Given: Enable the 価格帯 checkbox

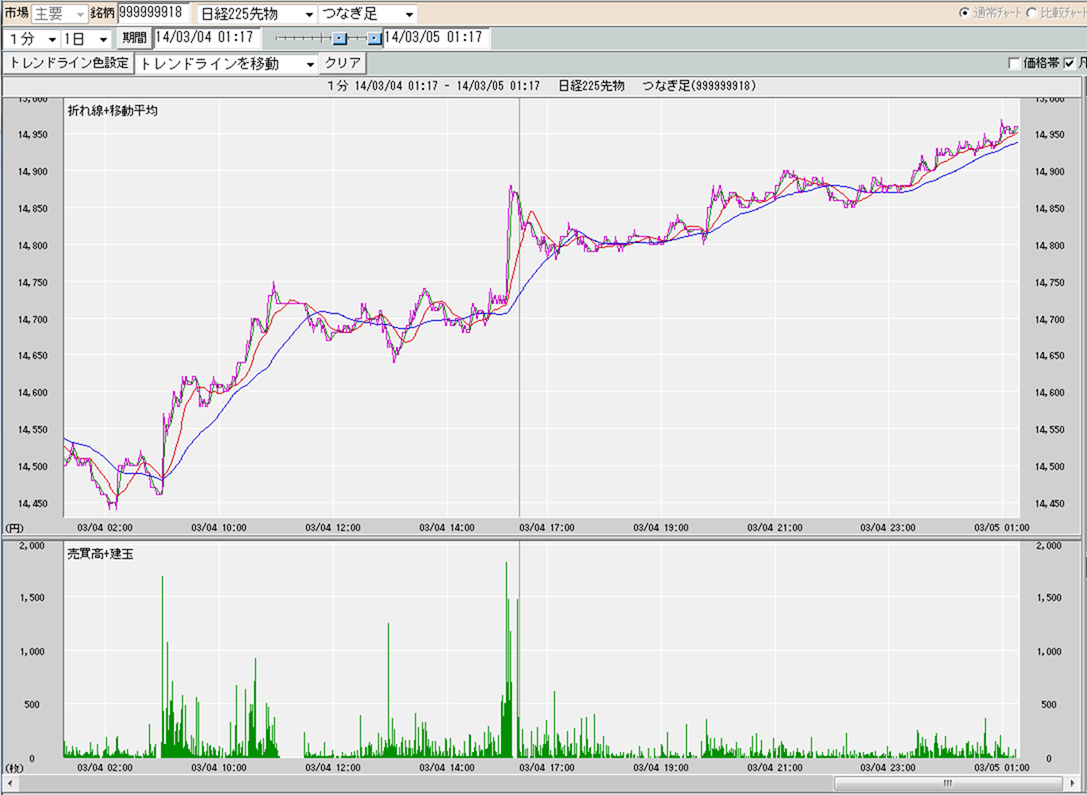Looking at the screenshot, I should tap(1014, 64).
